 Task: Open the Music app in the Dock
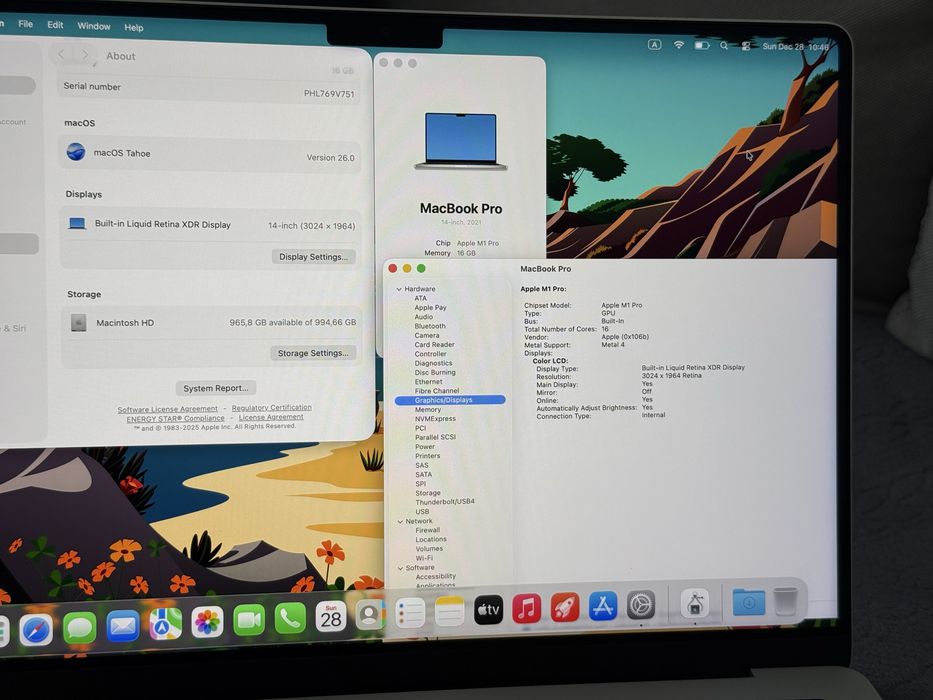(x=527, y=608)
